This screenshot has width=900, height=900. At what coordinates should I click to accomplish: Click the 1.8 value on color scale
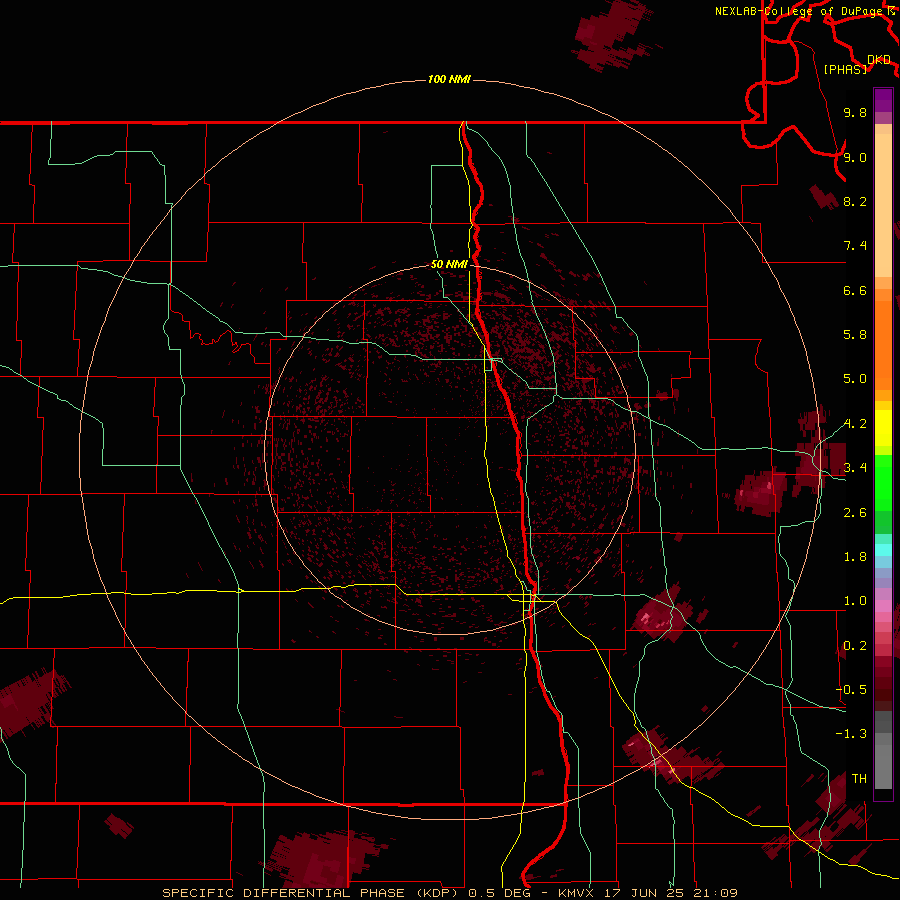pos(855,557)
